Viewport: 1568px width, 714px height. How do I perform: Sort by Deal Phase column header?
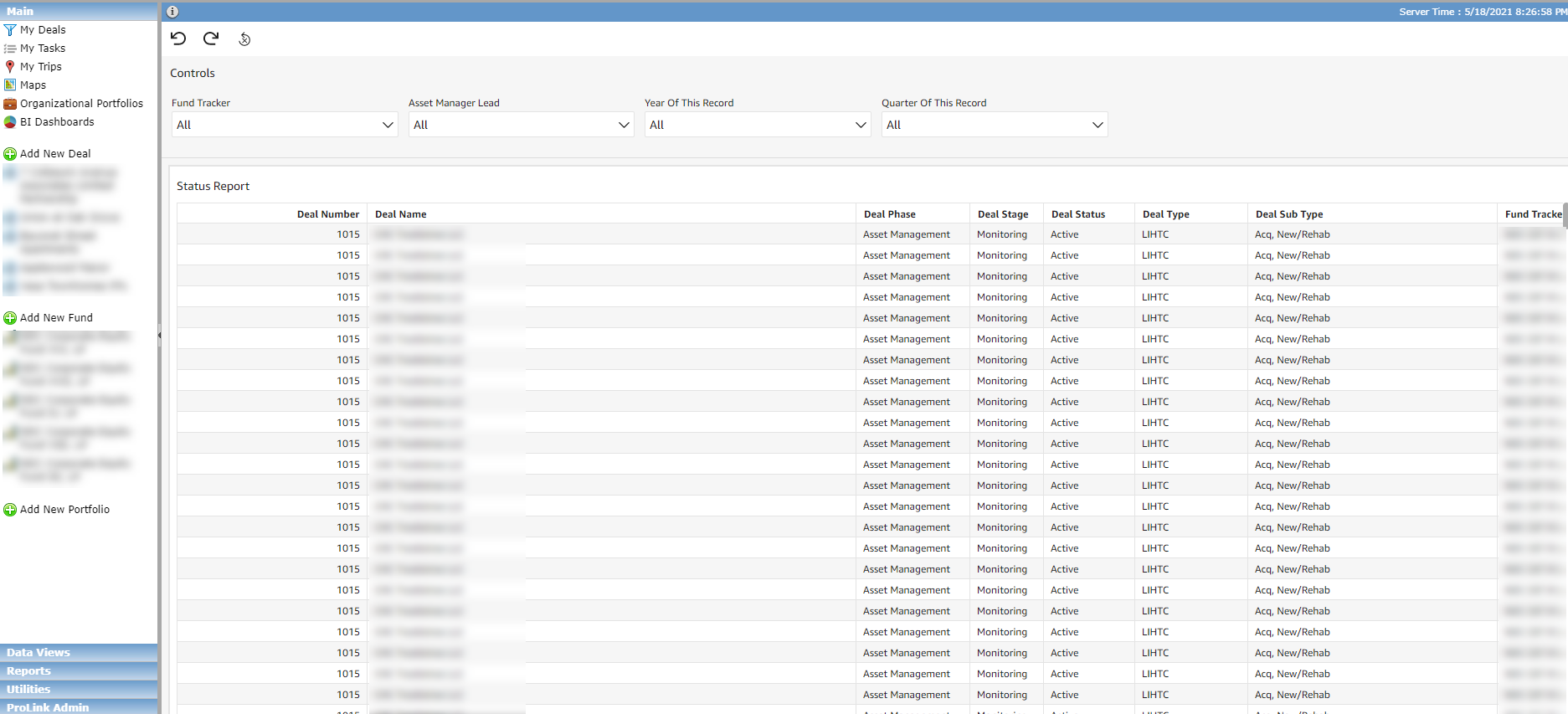[x=890, y=214]
